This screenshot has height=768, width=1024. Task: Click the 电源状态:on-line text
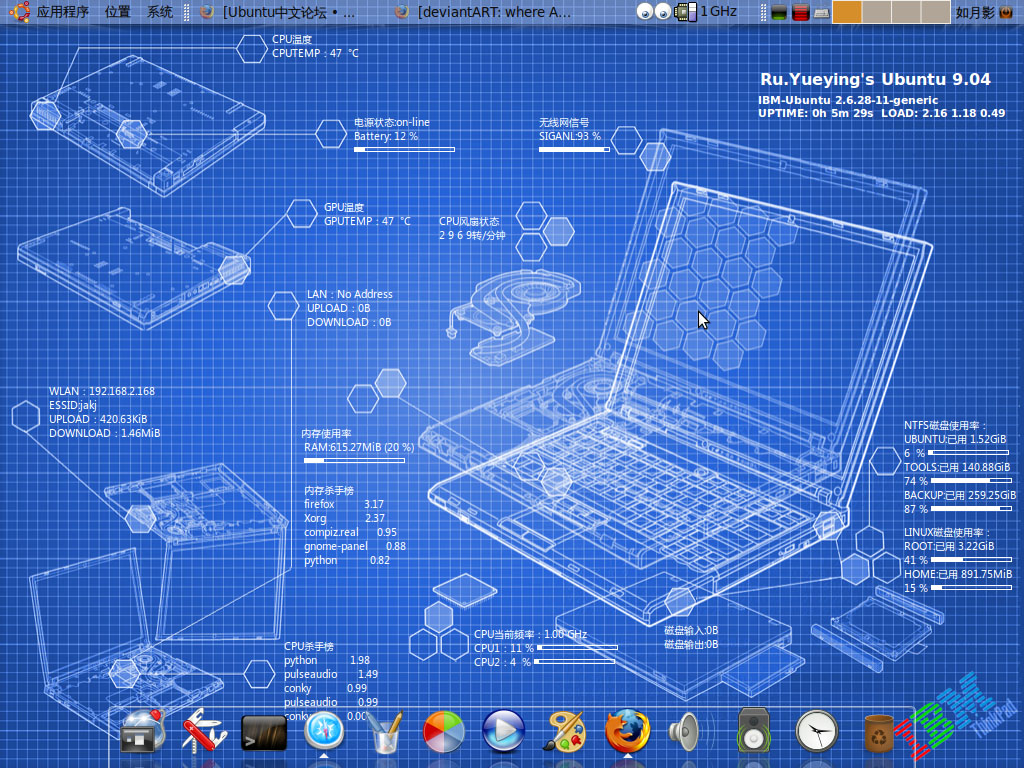[392, 122]
